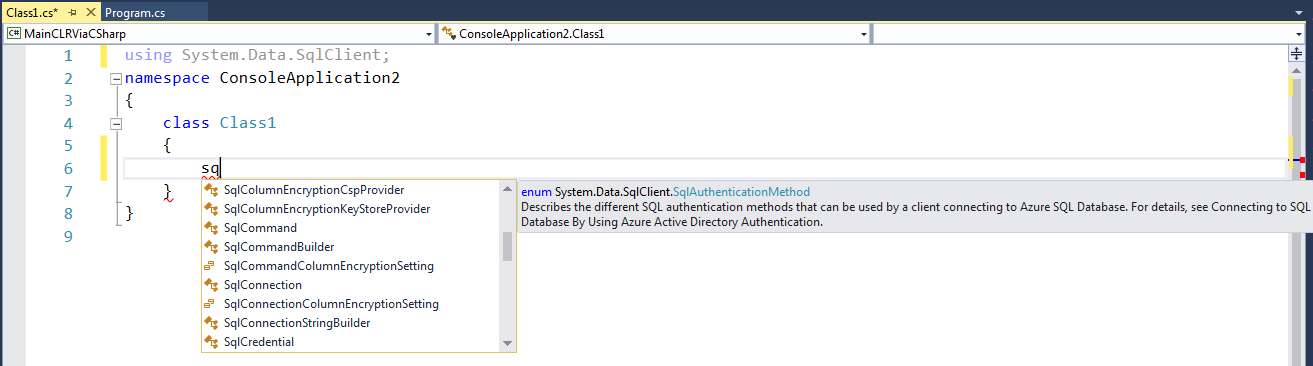Click IntelliSense list scroll up arrow
This screenshot has height=366, width=1313.
[x=508, y=188]
